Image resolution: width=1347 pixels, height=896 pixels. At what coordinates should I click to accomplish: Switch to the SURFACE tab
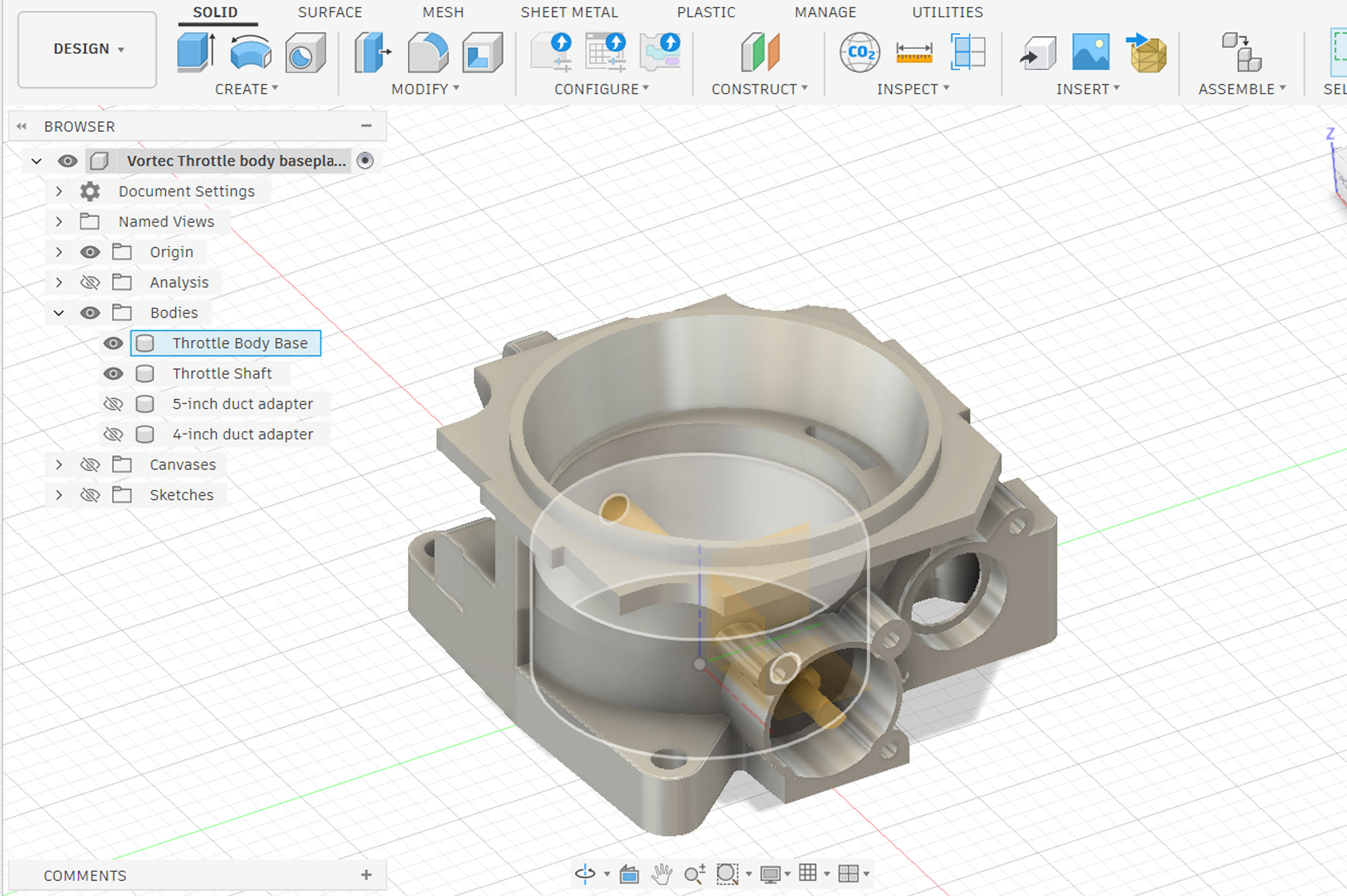click(330, 12)
